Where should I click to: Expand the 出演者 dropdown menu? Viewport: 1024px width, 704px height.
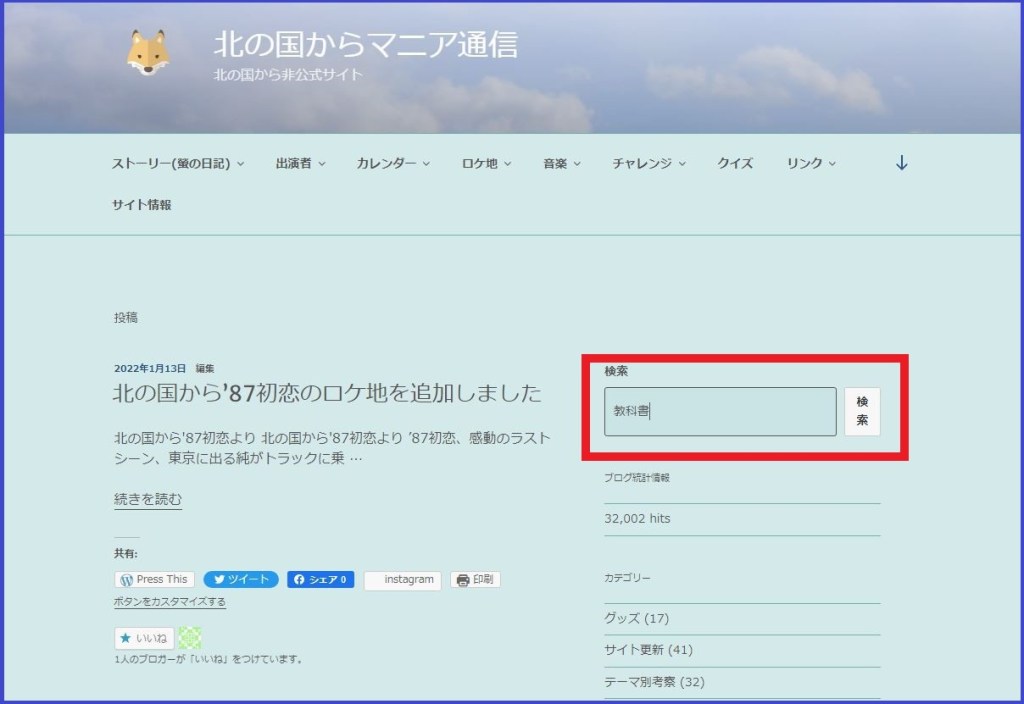pyautogui.click(x=300, y=163)
